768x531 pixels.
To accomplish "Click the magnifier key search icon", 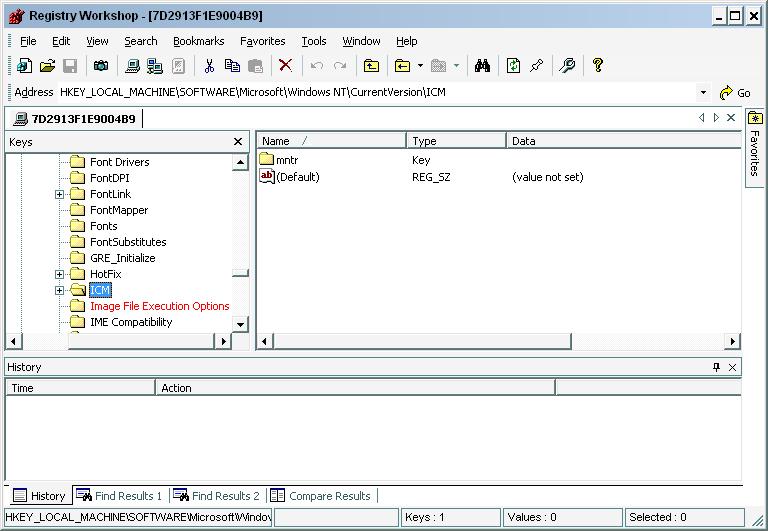I will (567, 66).
